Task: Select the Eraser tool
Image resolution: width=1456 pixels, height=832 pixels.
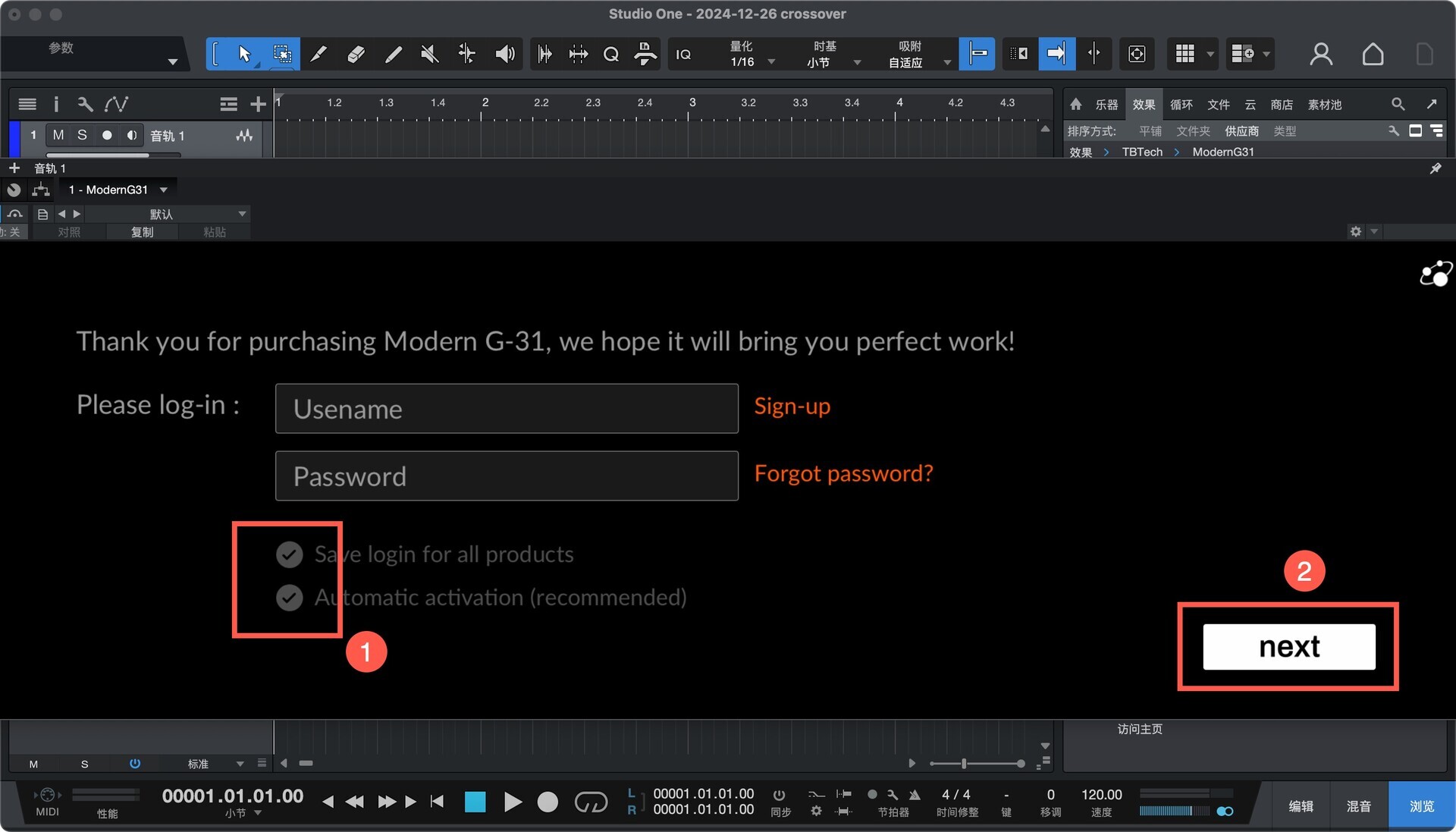Action: [356, 54]
